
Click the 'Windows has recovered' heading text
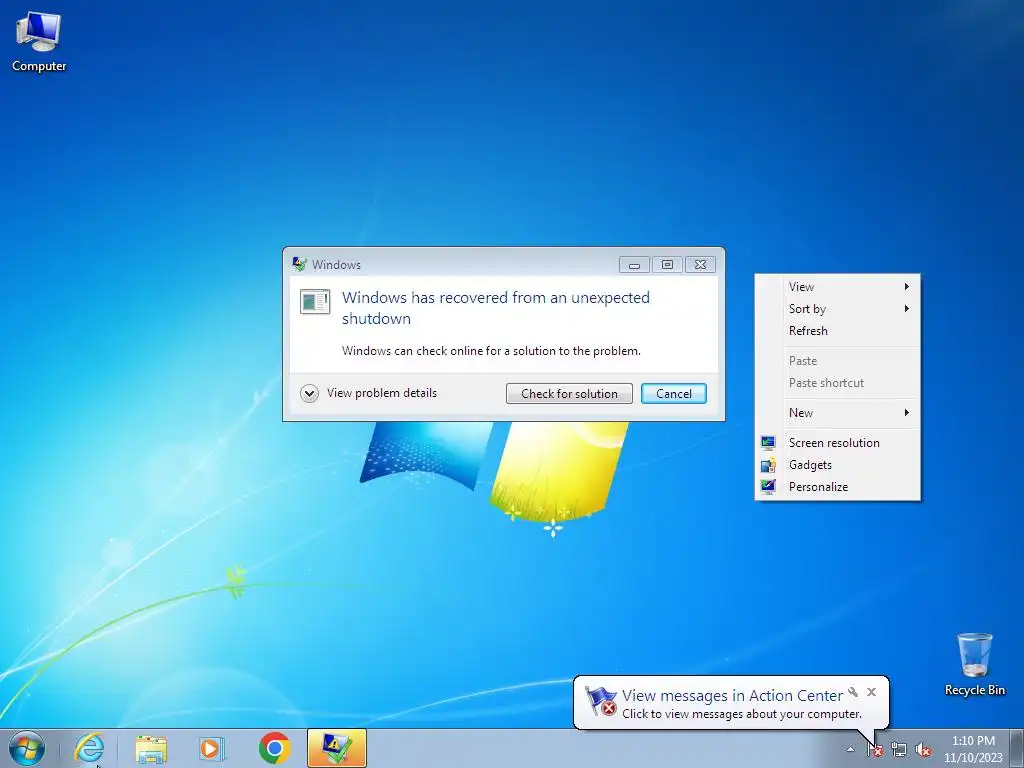pyautogui.click(x=496, y=308)
